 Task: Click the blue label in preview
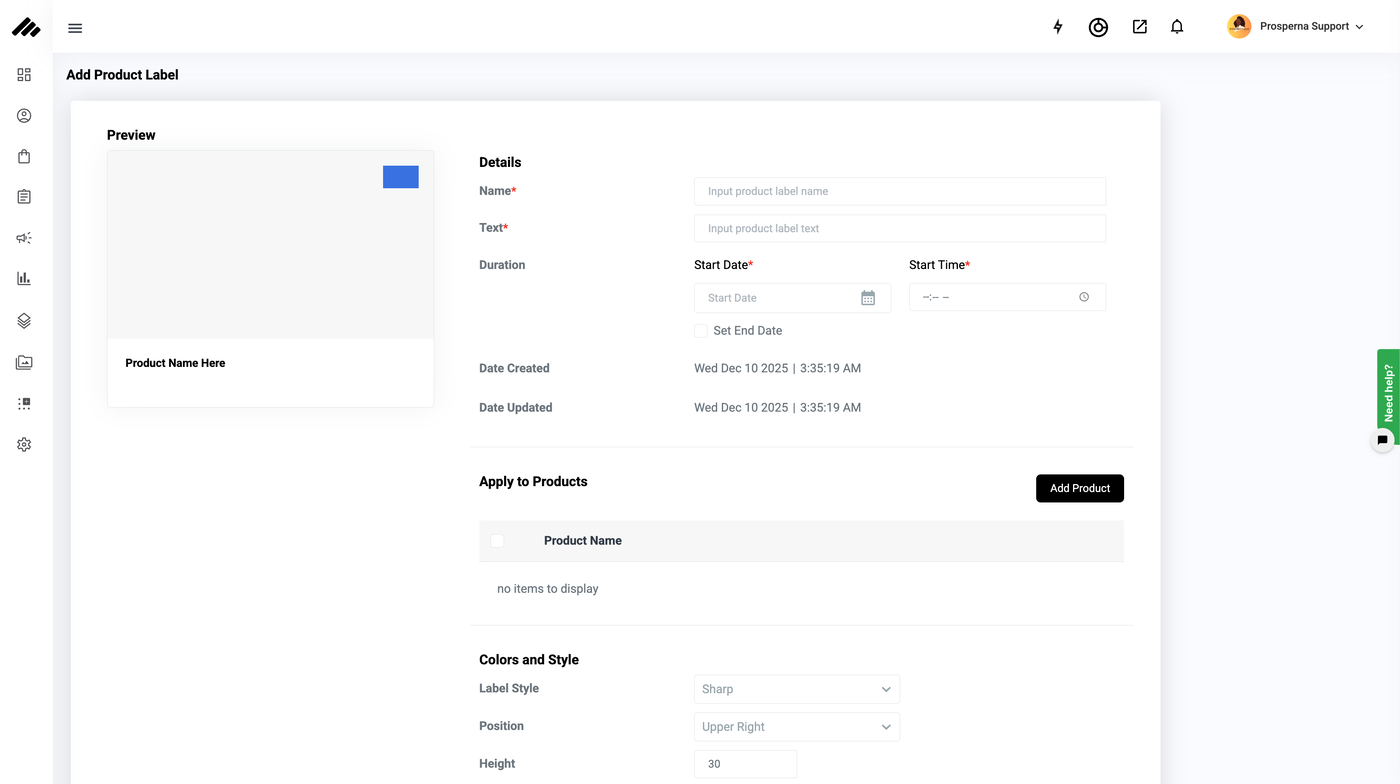click(x=401, y=177)
